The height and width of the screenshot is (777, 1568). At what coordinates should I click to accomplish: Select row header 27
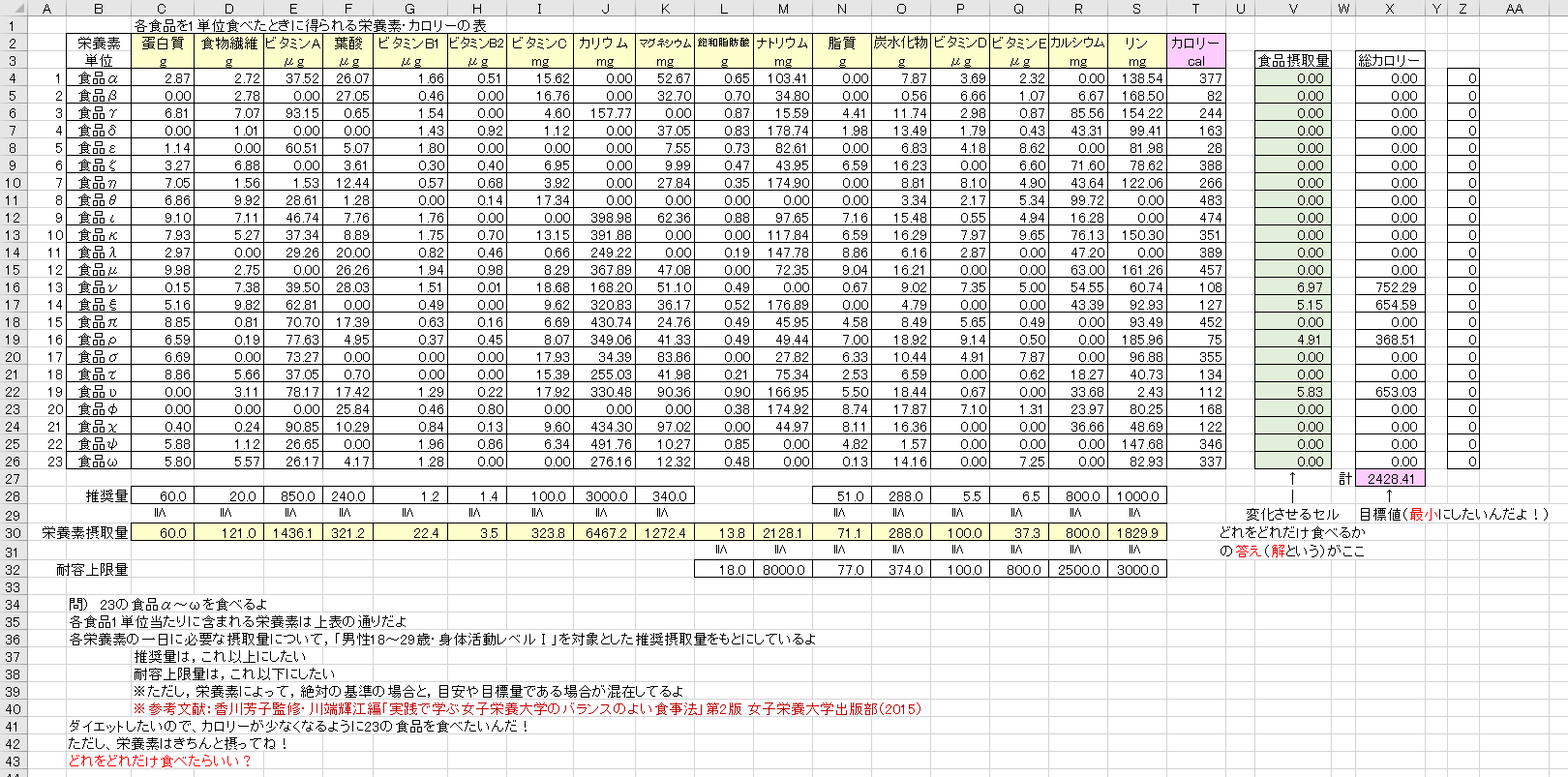(13, 479)
